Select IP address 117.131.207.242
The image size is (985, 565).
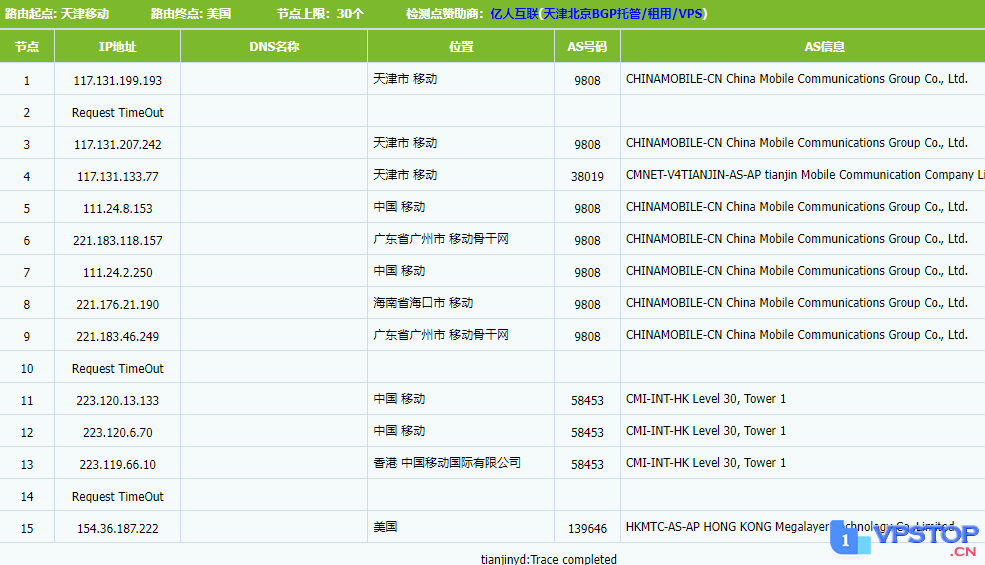click(x=117, y=145)
